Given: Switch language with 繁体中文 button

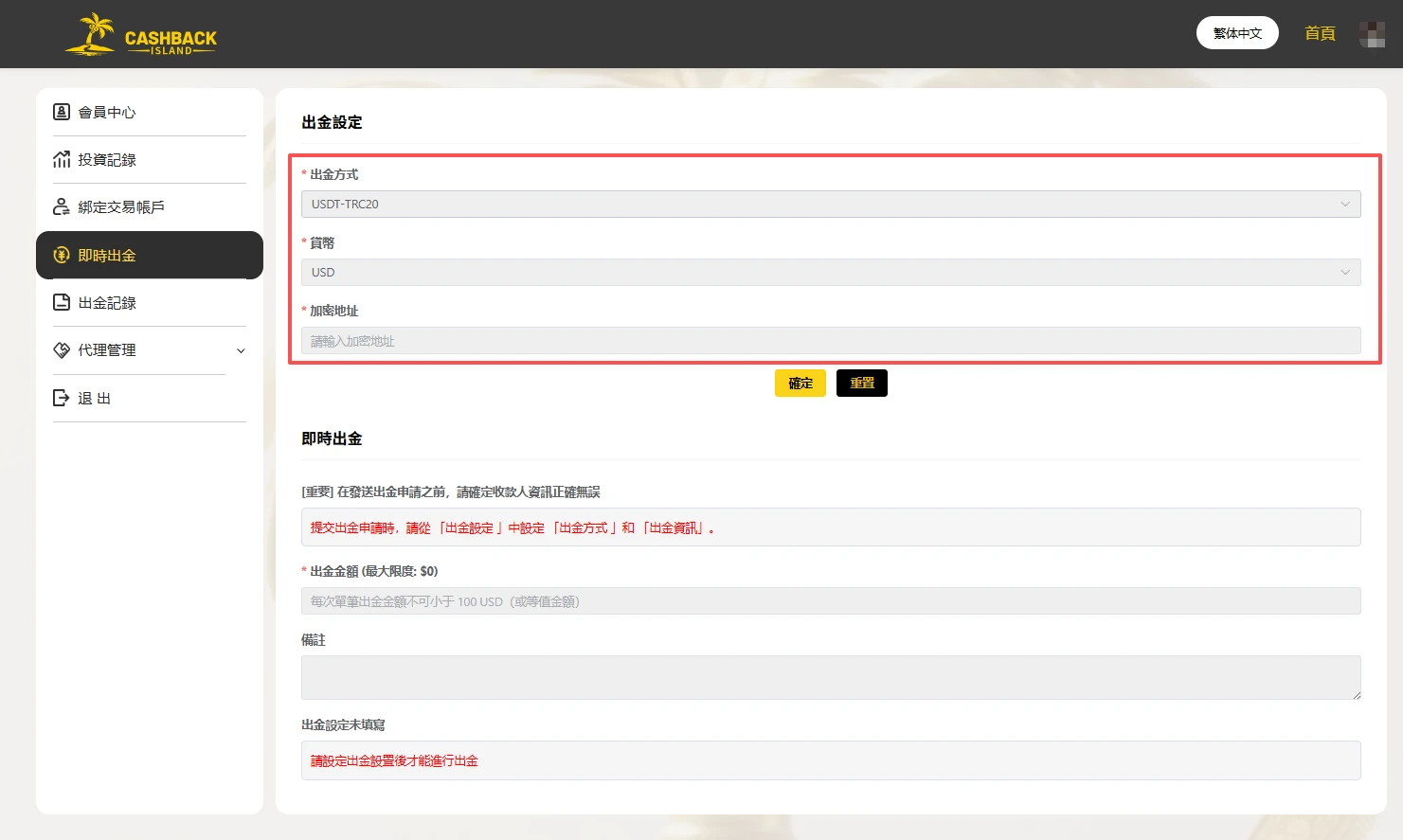Looking at the screenshot, I should 1237,32.
